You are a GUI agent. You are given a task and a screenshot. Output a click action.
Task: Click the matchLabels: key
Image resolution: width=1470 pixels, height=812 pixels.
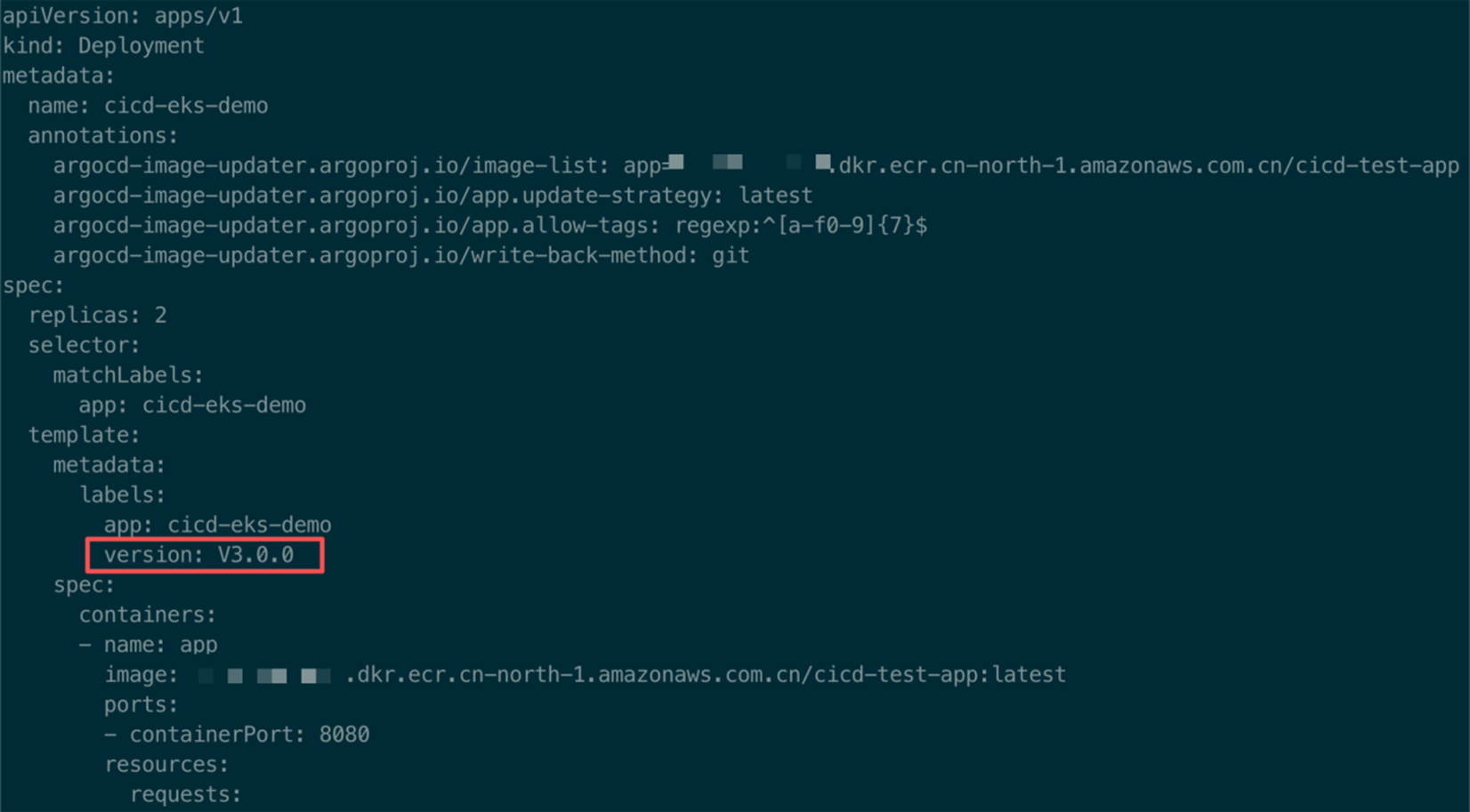(128, 375)
